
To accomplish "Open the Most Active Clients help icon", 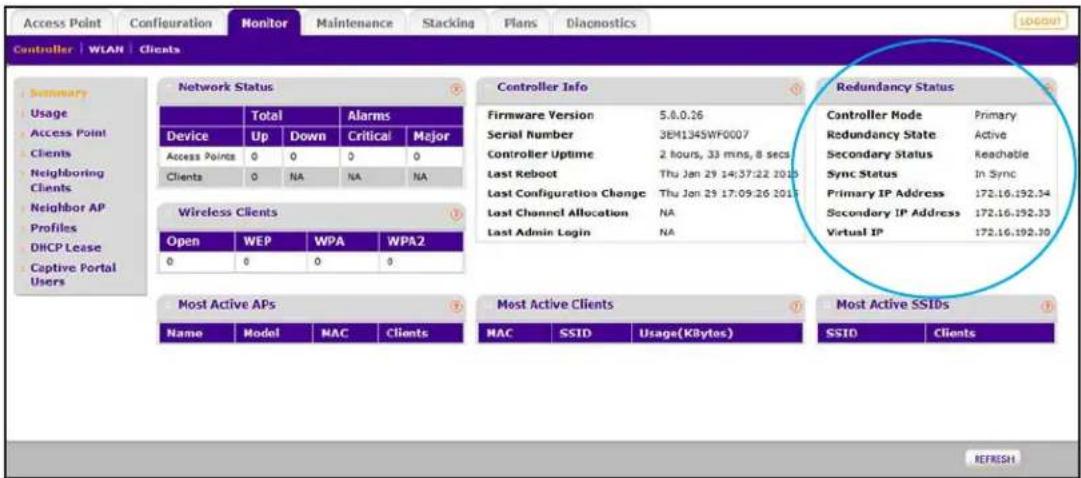I will pos(796,306).
